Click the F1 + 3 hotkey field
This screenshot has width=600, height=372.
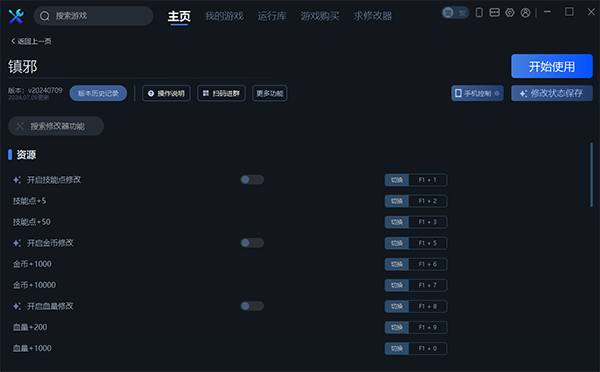(428, 222)
